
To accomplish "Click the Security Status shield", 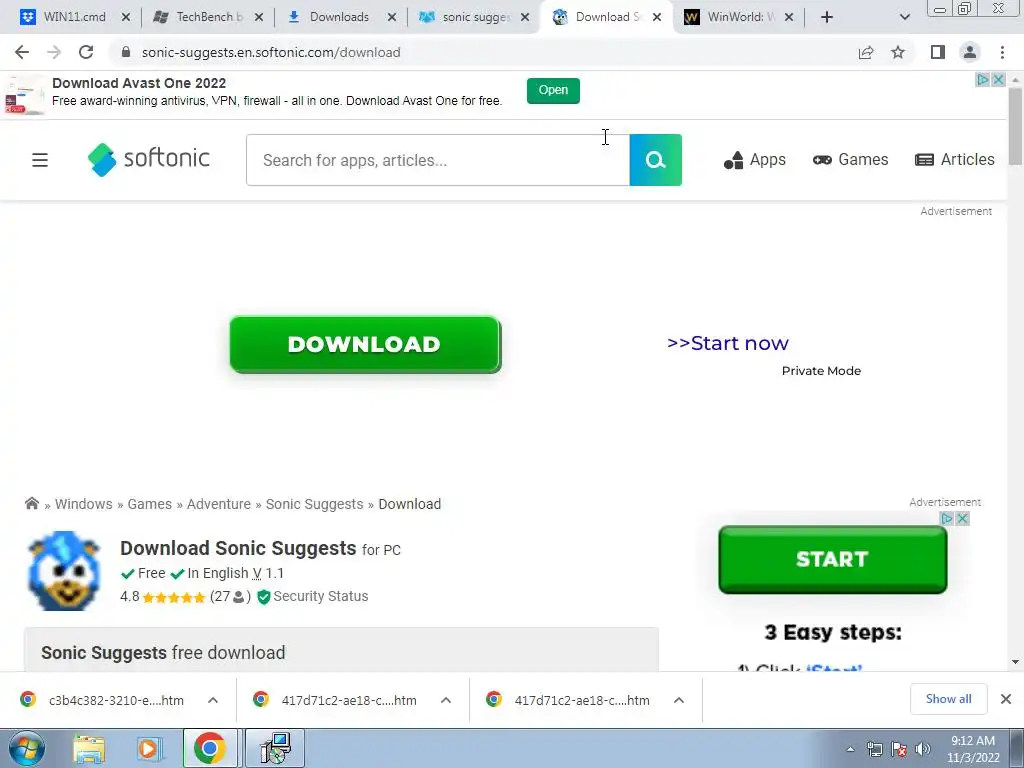I will click(x=264, y=597).
